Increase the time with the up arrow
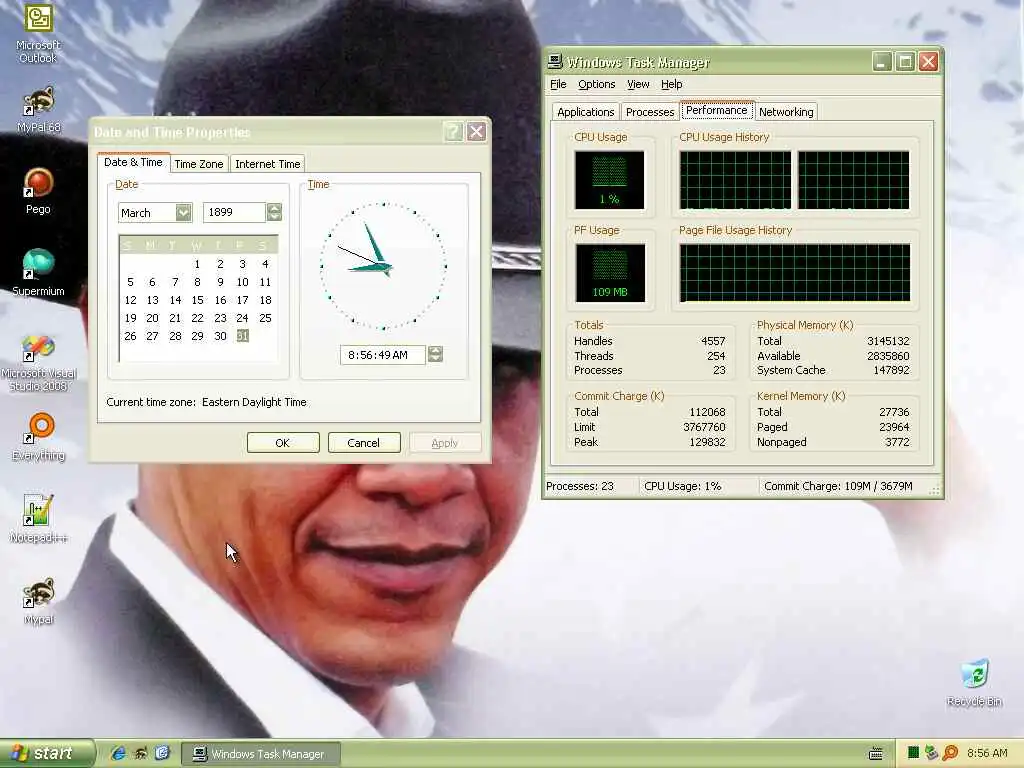1024x768 pixels. point(435,350)
